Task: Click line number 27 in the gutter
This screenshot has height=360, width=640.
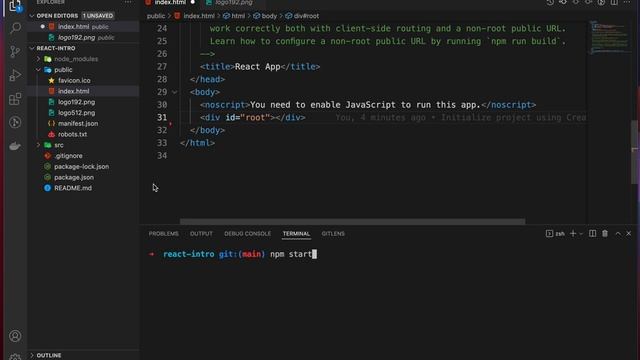Action: click(x=162, y=67)
